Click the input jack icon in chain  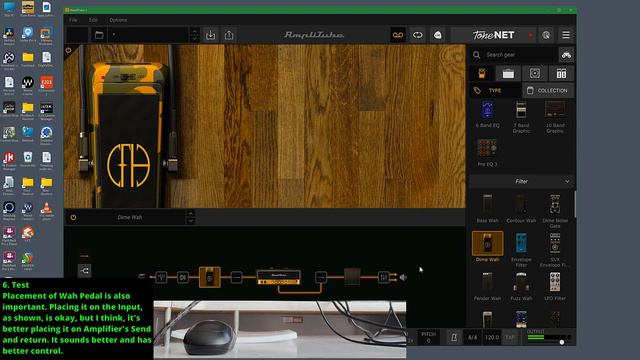click(x=142, y=276)
